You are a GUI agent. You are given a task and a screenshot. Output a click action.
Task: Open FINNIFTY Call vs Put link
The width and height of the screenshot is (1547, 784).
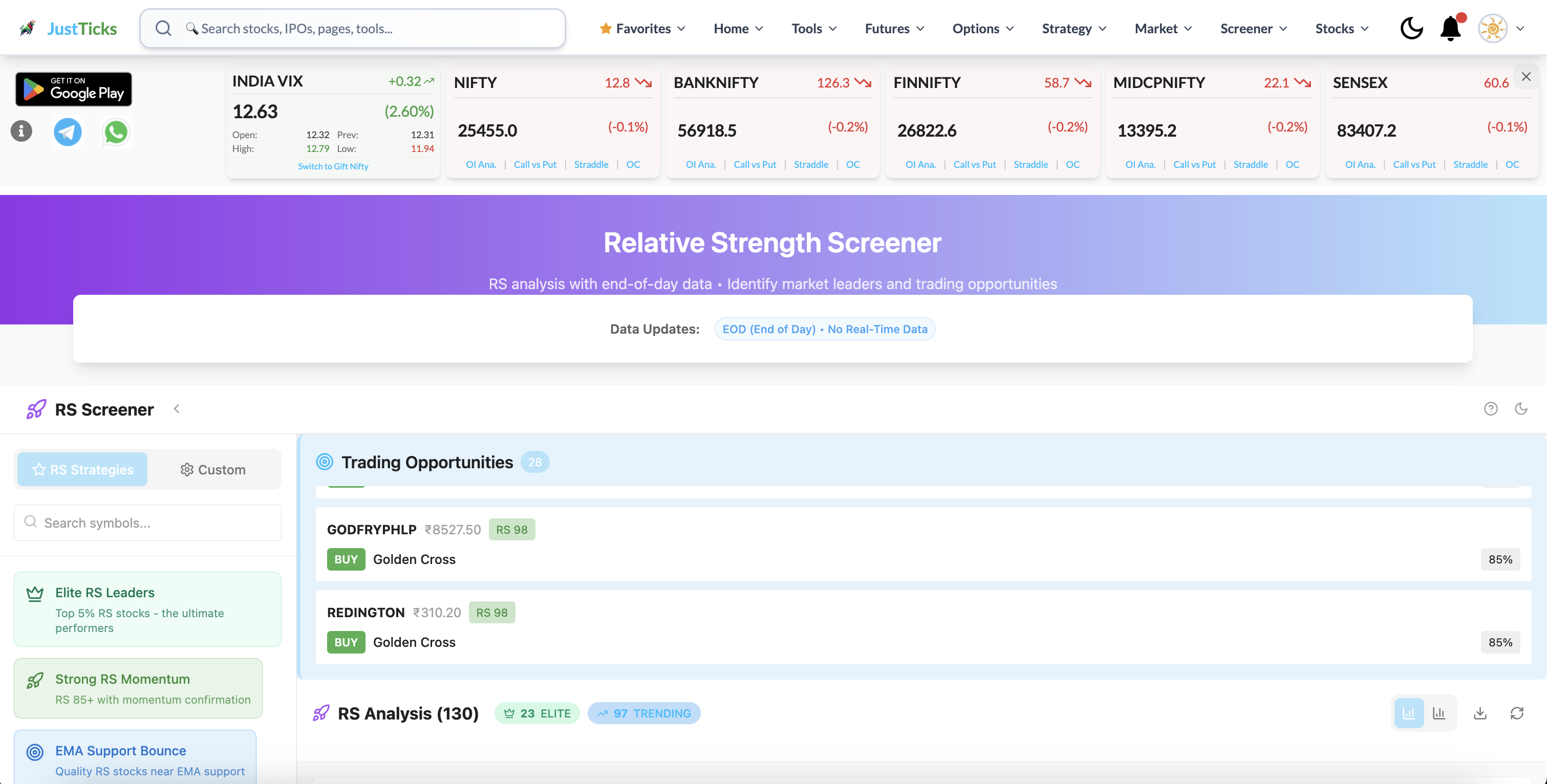(x=975, y=164)
